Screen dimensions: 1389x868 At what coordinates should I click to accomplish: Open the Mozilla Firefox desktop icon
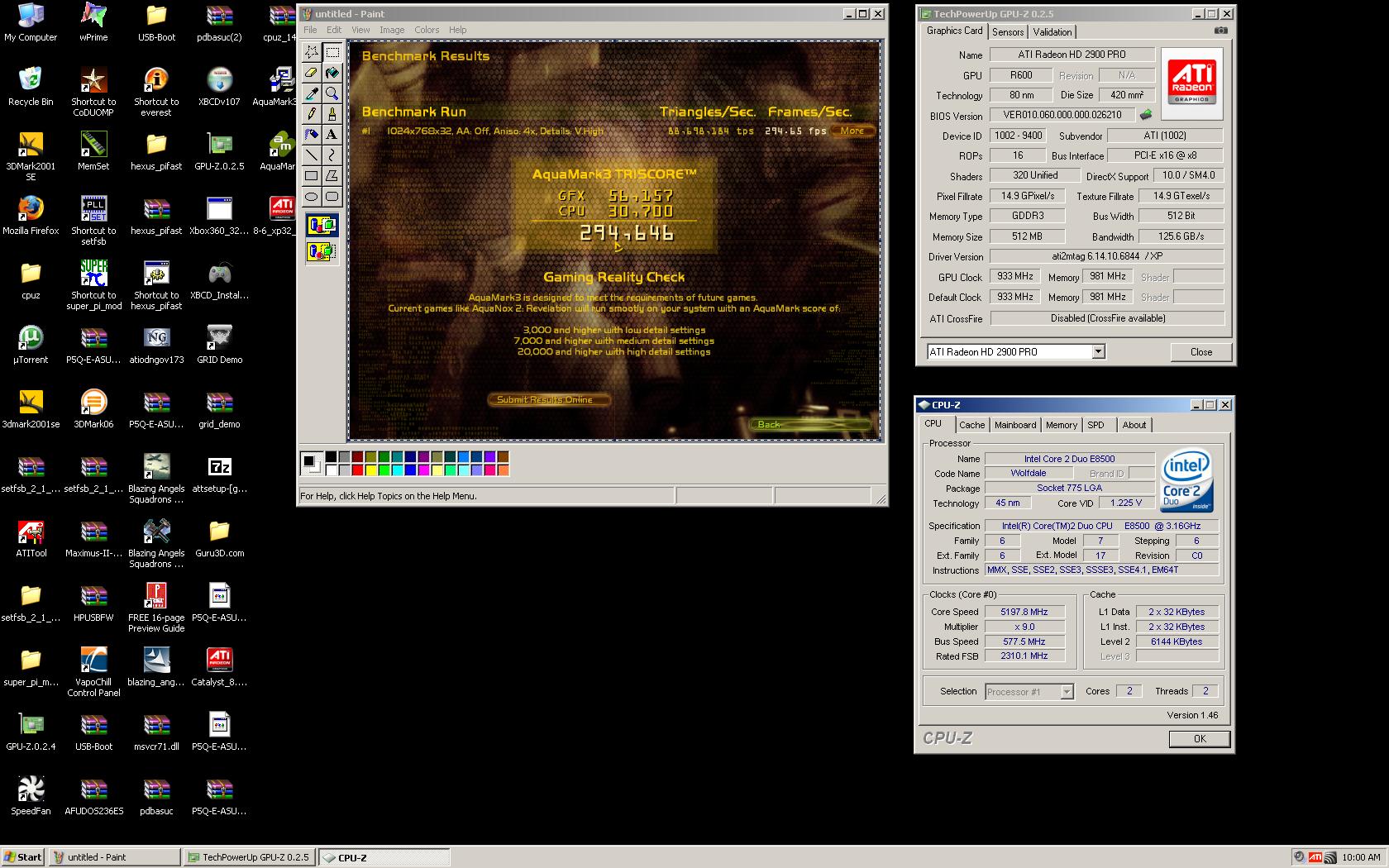31,215
